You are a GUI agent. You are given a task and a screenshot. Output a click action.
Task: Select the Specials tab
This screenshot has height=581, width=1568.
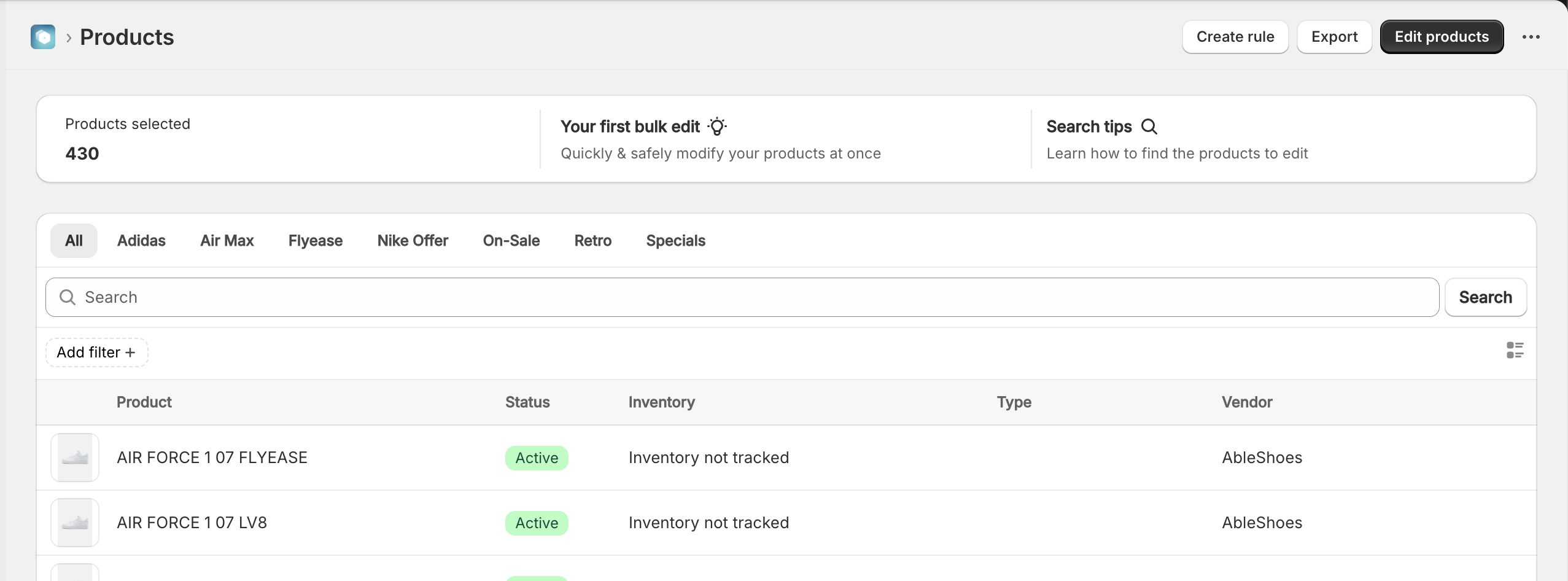[x=675, y=241]
